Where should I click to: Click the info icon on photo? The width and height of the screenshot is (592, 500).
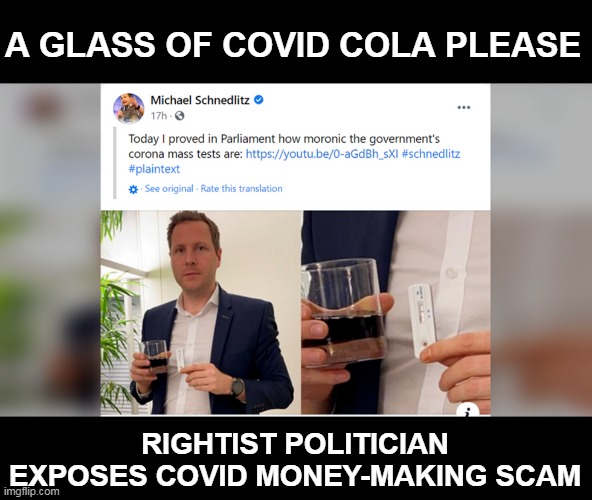[469, 412]
